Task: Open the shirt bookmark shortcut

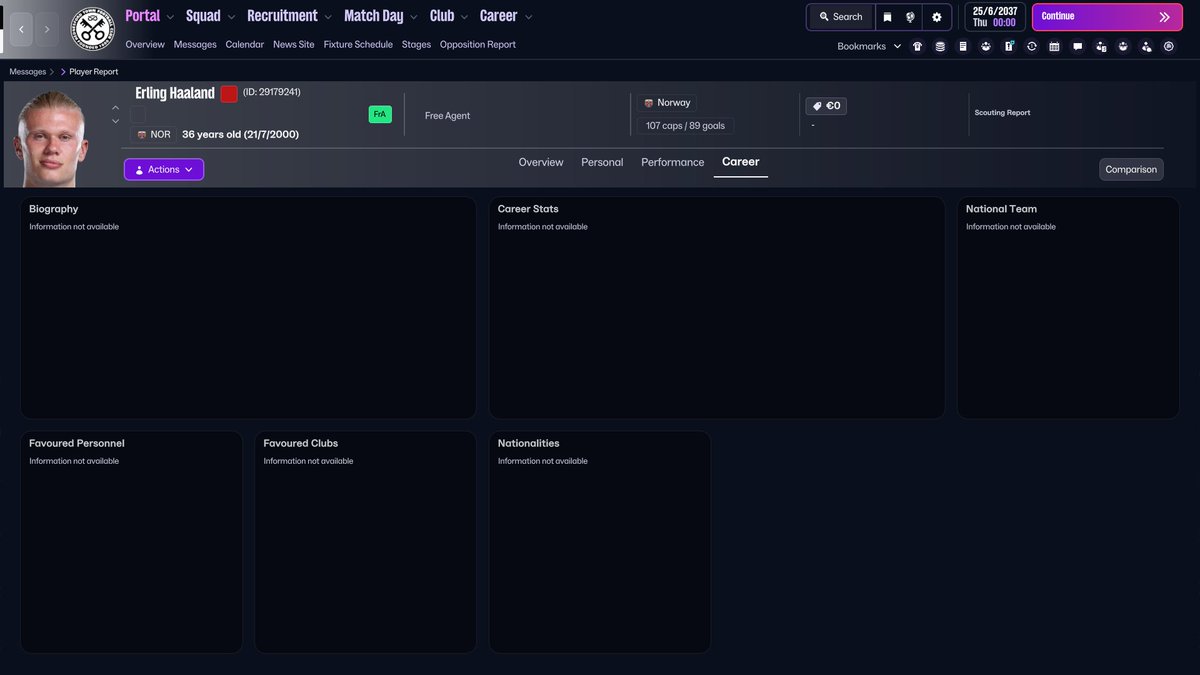Action: (x=917, y=46)
